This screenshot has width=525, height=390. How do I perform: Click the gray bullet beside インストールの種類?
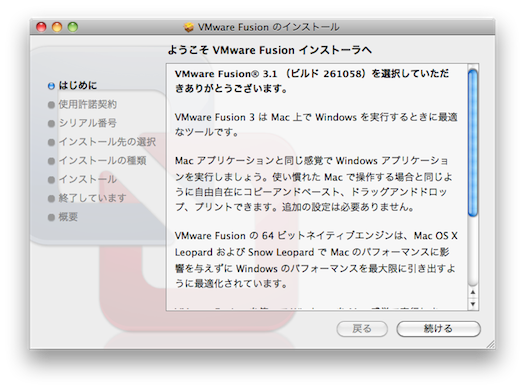(51, 161)
